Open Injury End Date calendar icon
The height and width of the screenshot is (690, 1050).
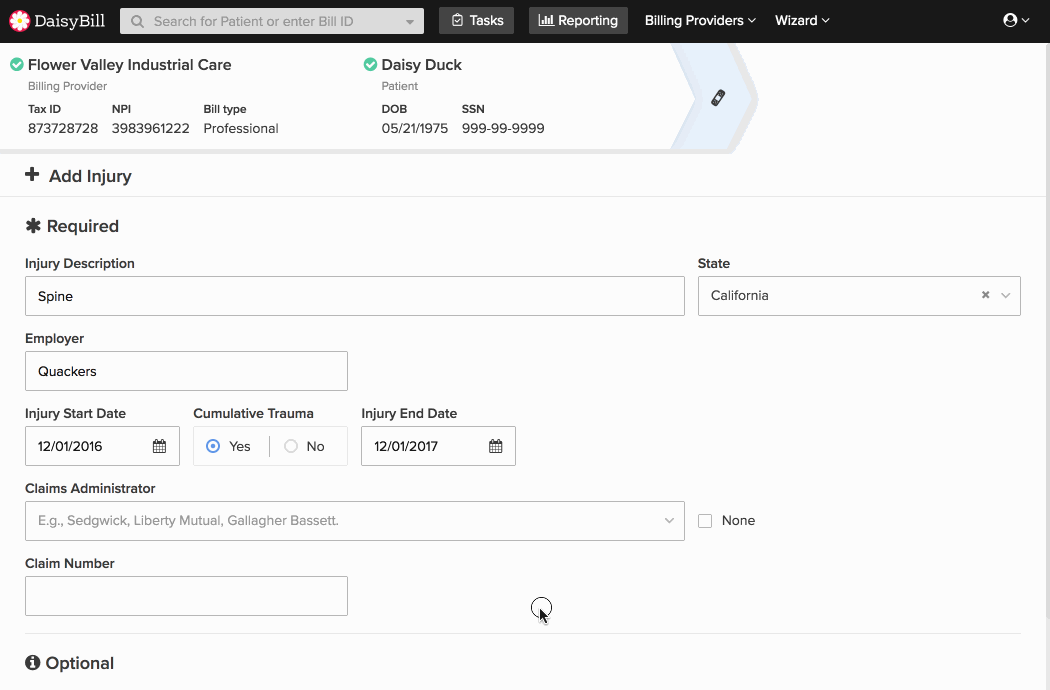(x=496, y=446)
